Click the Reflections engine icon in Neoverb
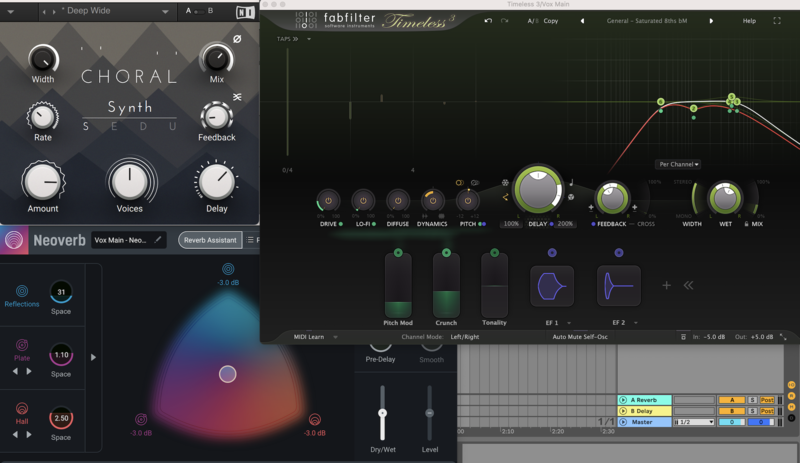 22,290
